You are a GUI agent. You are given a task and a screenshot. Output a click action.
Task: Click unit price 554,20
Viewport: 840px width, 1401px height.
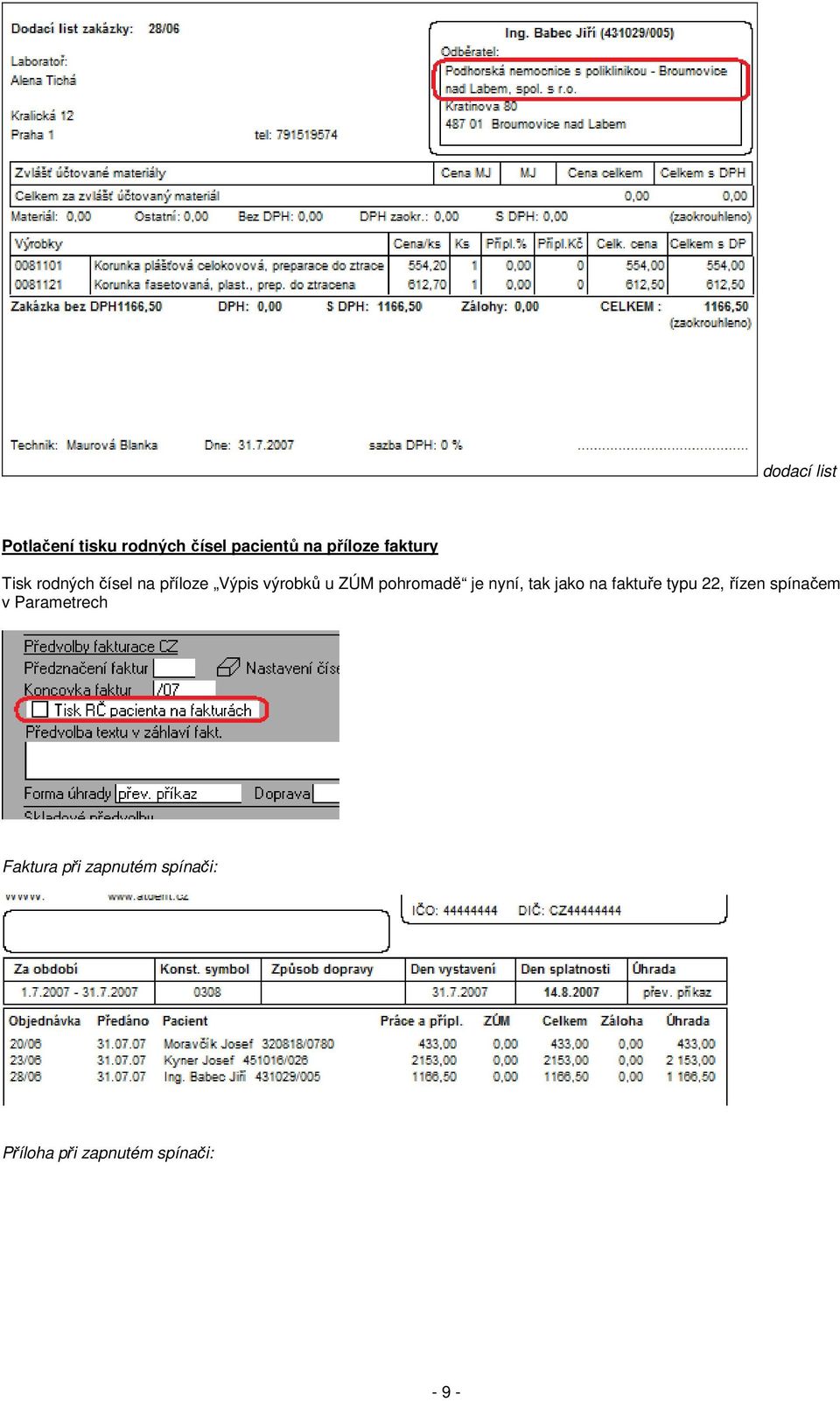tap(427, 265)
